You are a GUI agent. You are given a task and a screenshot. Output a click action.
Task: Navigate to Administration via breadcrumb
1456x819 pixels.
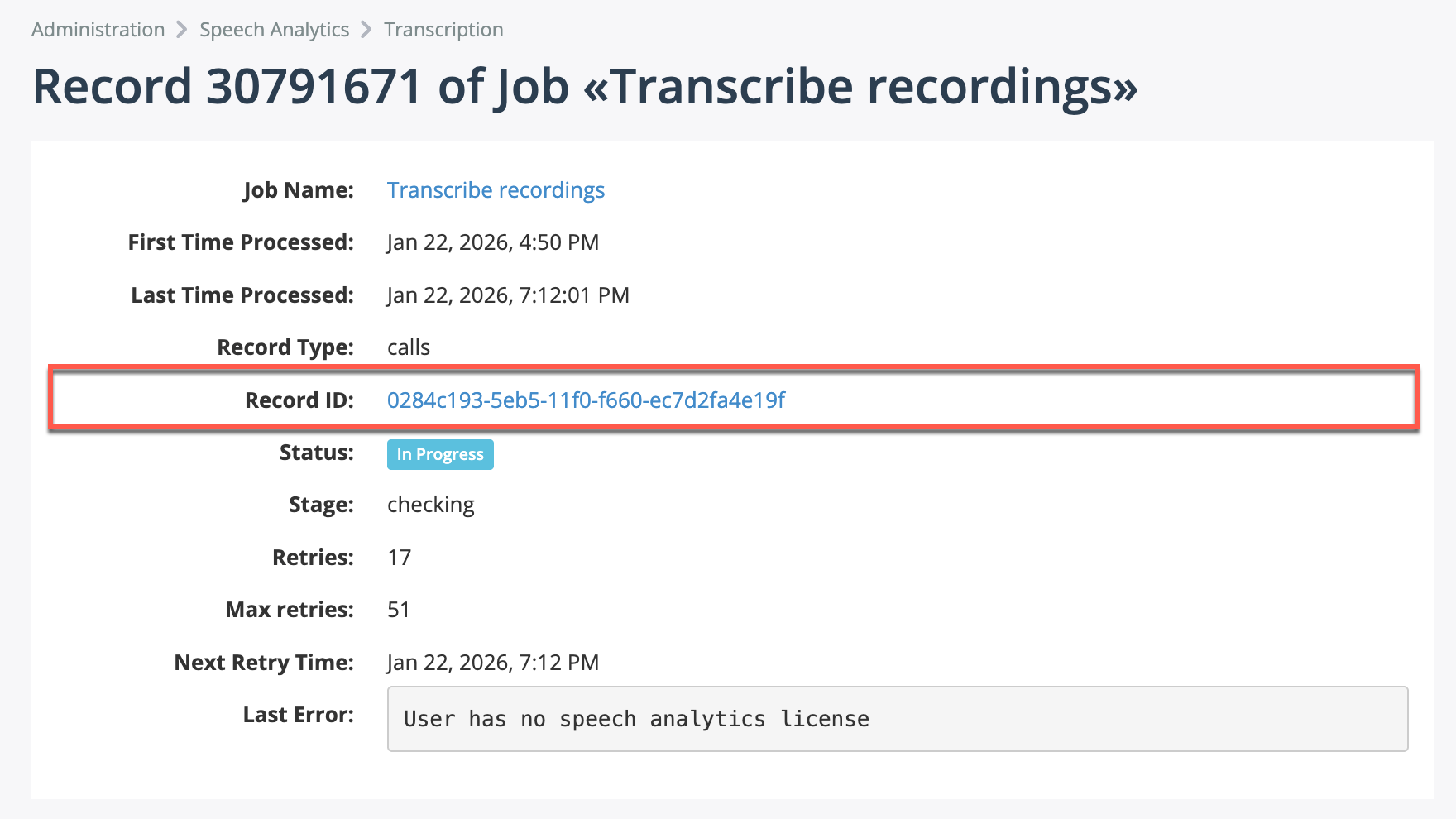tap(97, 29)
